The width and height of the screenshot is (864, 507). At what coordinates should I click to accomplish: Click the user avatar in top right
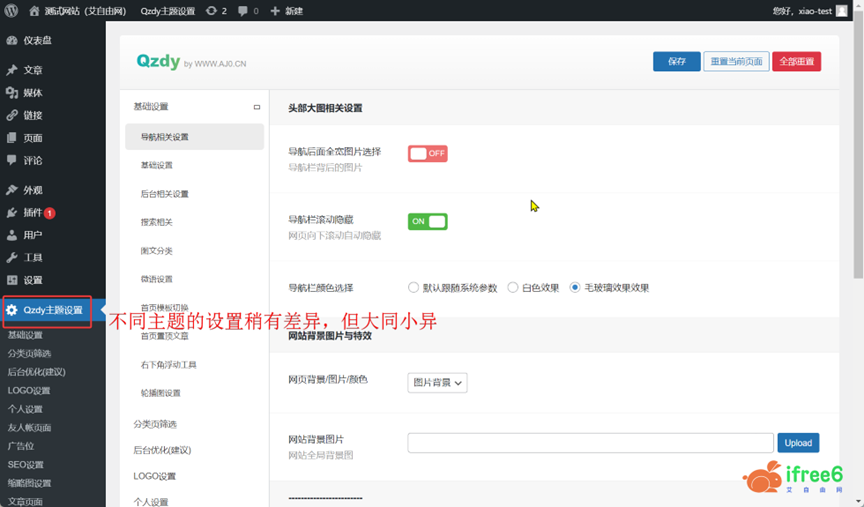pyautogui.click(x=842, y=11)
